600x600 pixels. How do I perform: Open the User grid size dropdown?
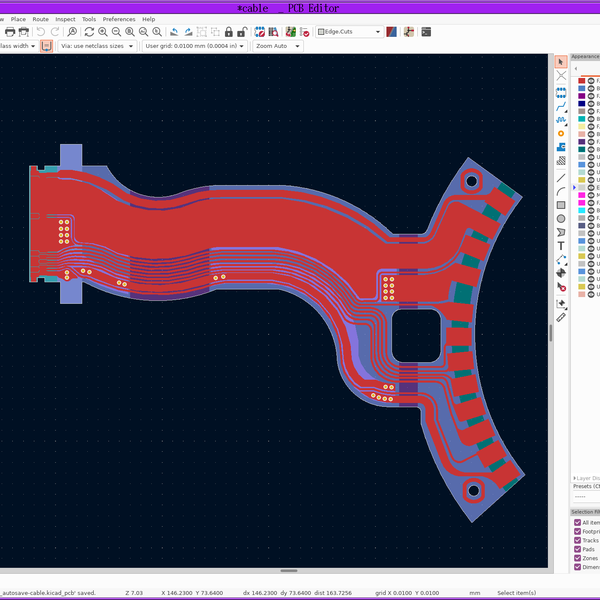click(x=193, y=46)
